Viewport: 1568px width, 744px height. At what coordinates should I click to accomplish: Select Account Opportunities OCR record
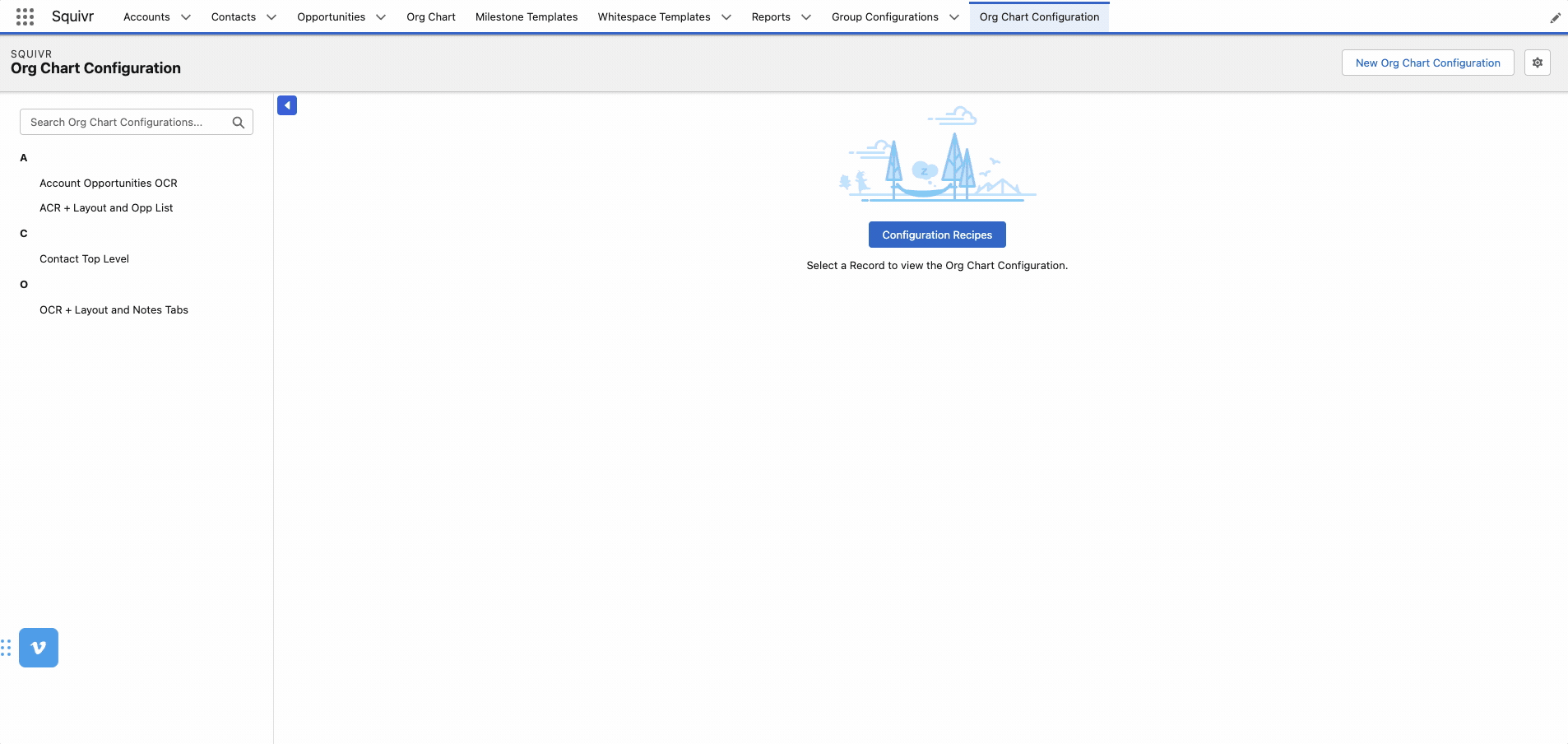[x=109, y=184]
